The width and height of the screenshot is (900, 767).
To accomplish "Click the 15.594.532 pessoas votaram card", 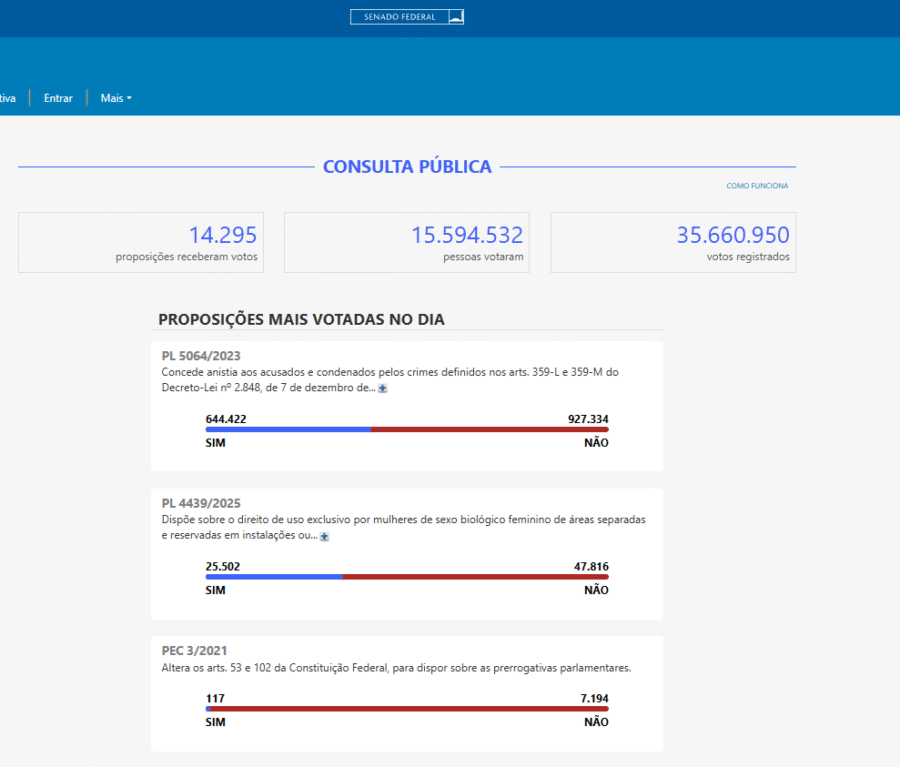I will [406, 242].
